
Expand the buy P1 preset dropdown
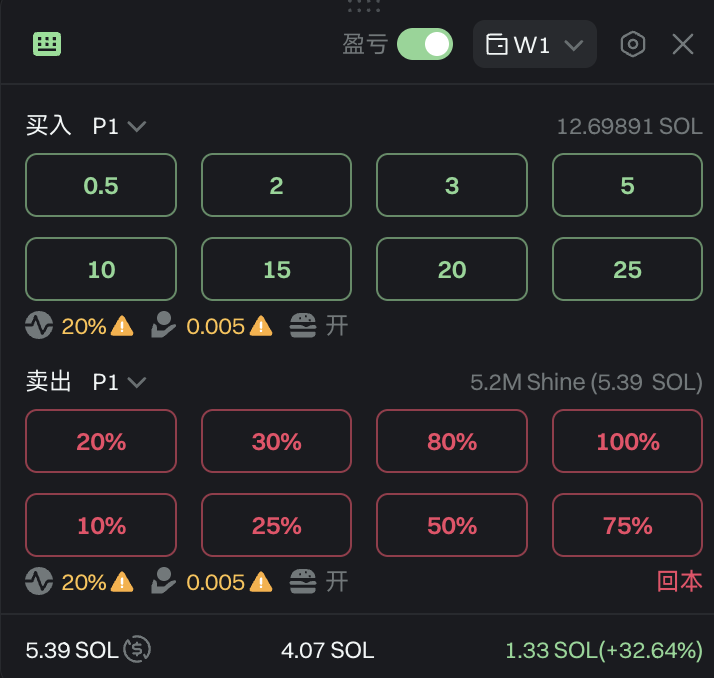[x=119, y=126]
